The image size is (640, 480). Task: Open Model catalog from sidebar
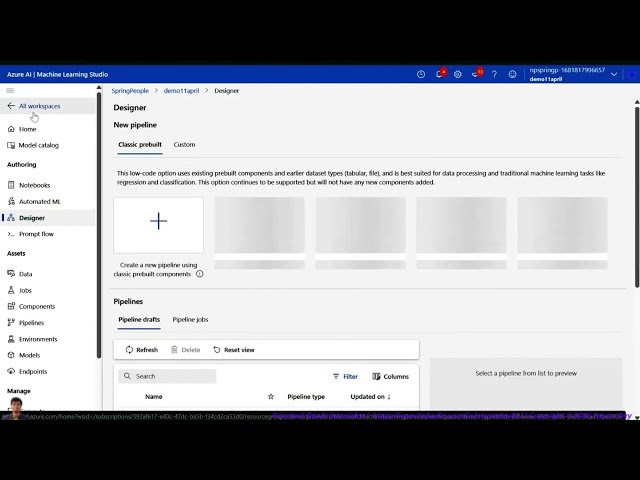(x=38, y=145)
